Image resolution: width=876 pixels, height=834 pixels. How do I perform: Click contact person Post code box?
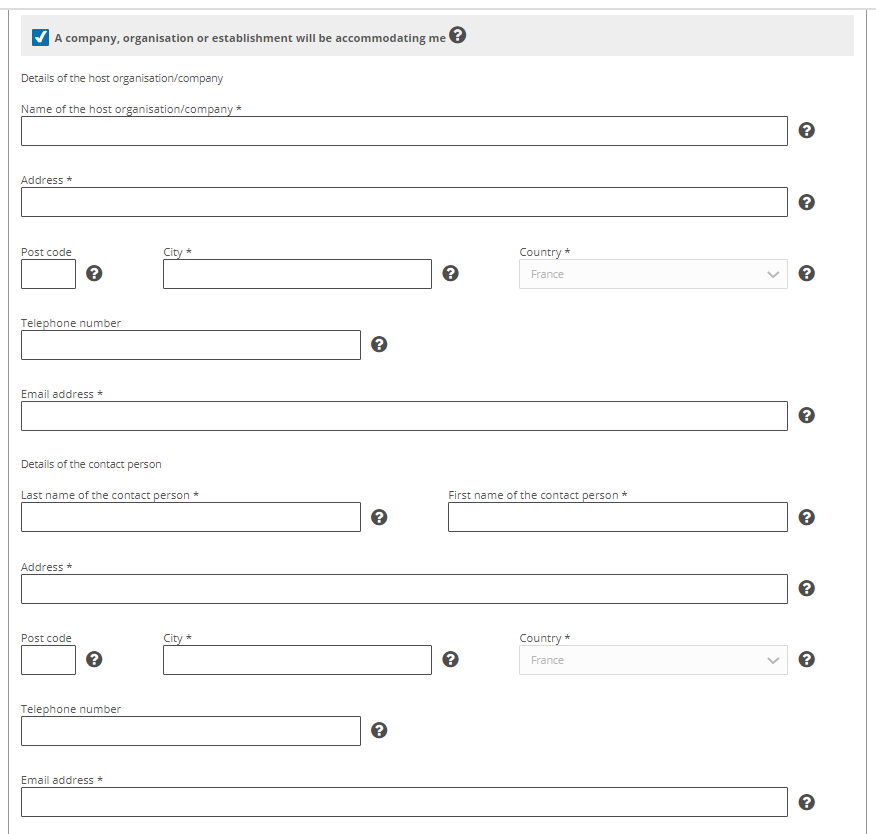(49, 660)
